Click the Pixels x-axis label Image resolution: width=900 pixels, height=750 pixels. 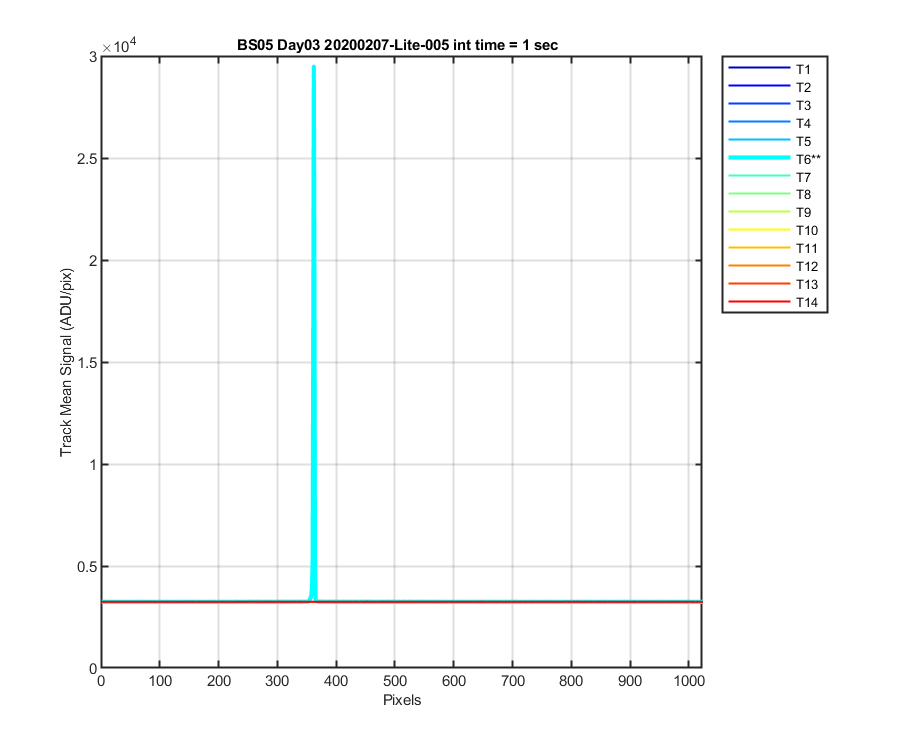tap(402, 700)
